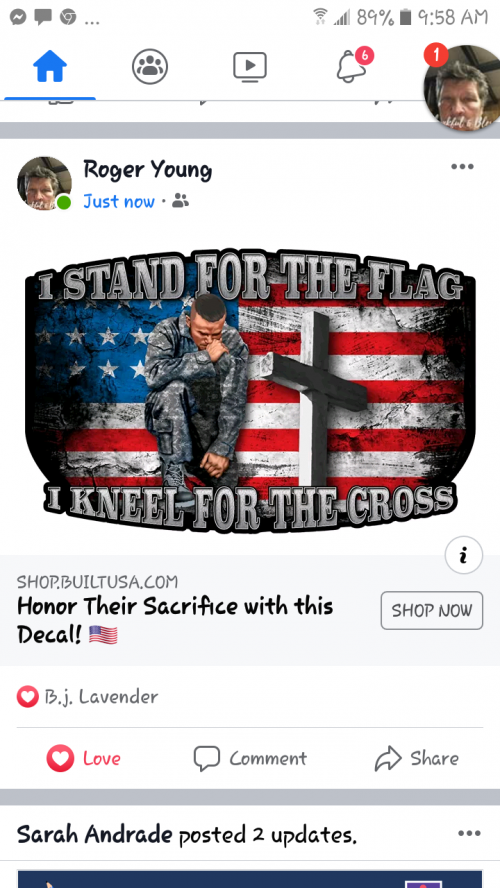
Task: View reactions from B.j. Lavender
Action: click(x=87, y=697)
